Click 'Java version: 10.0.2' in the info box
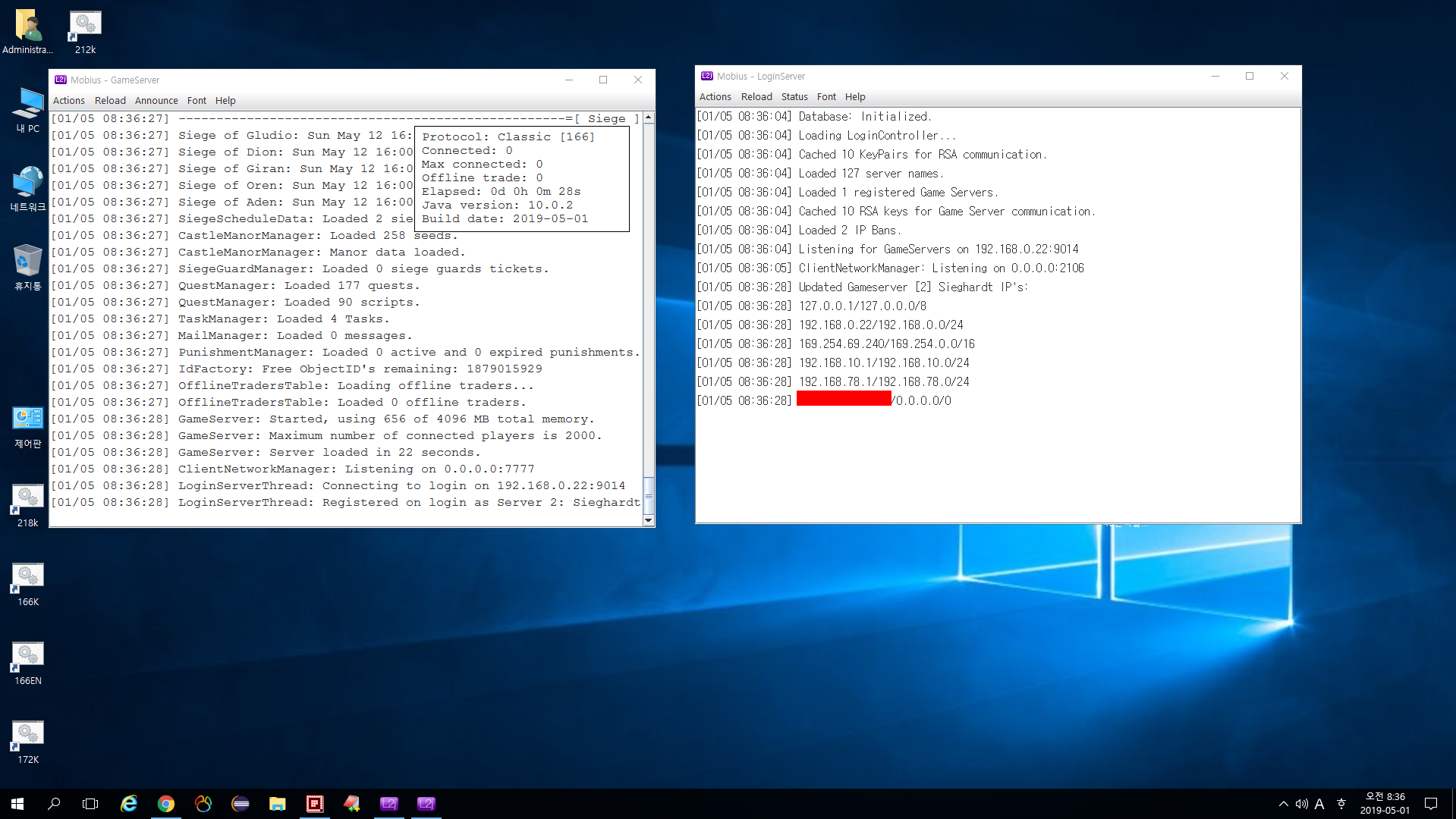 click(498, 205)
